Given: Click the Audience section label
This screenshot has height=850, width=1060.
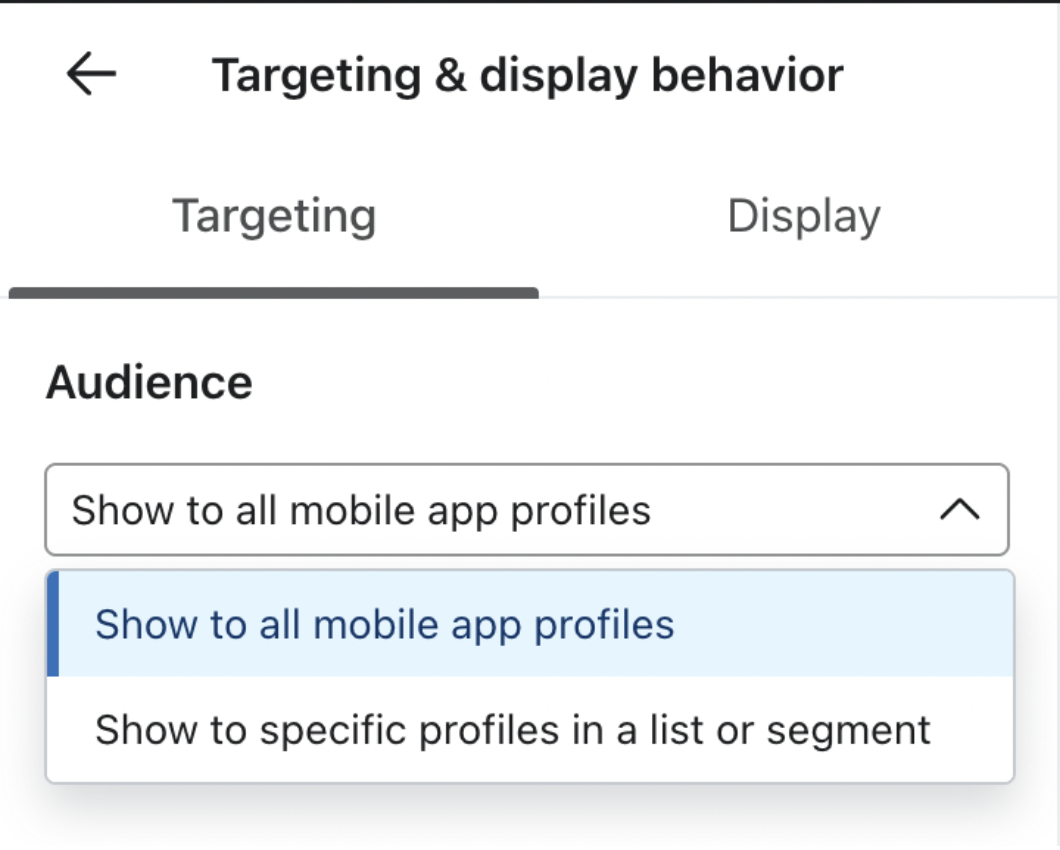Looking at the screenshot, I should 147,382.
